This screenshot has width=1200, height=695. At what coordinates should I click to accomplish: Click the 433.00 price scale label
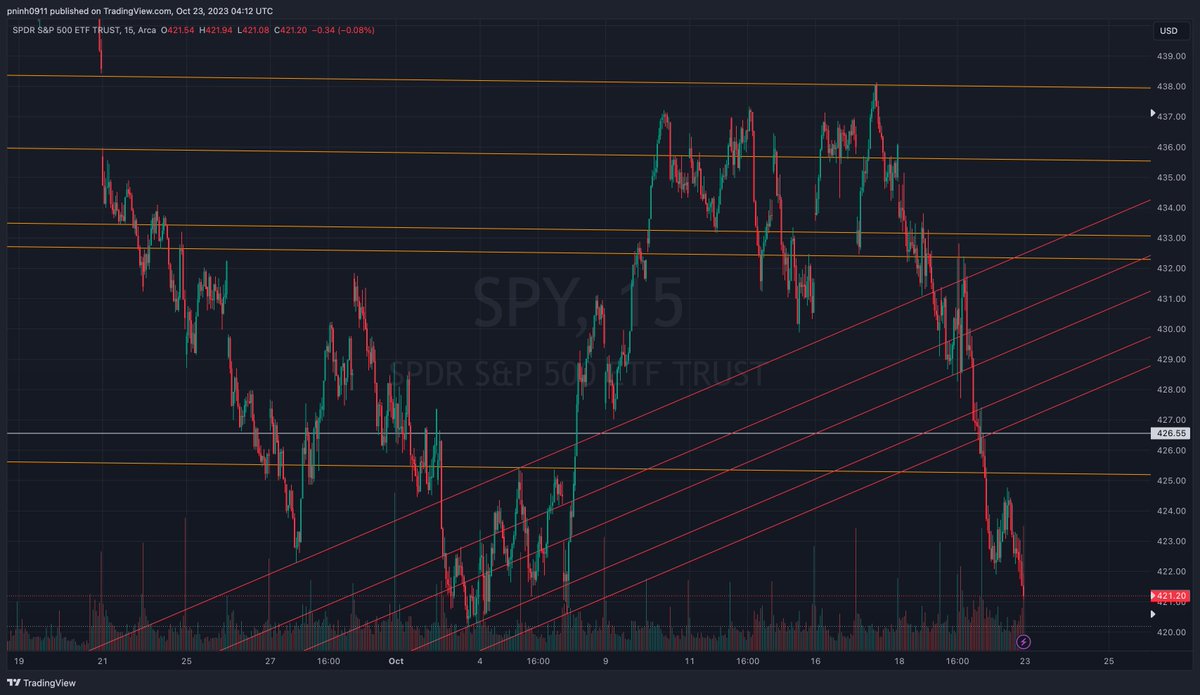click(x=1172, y=238)
